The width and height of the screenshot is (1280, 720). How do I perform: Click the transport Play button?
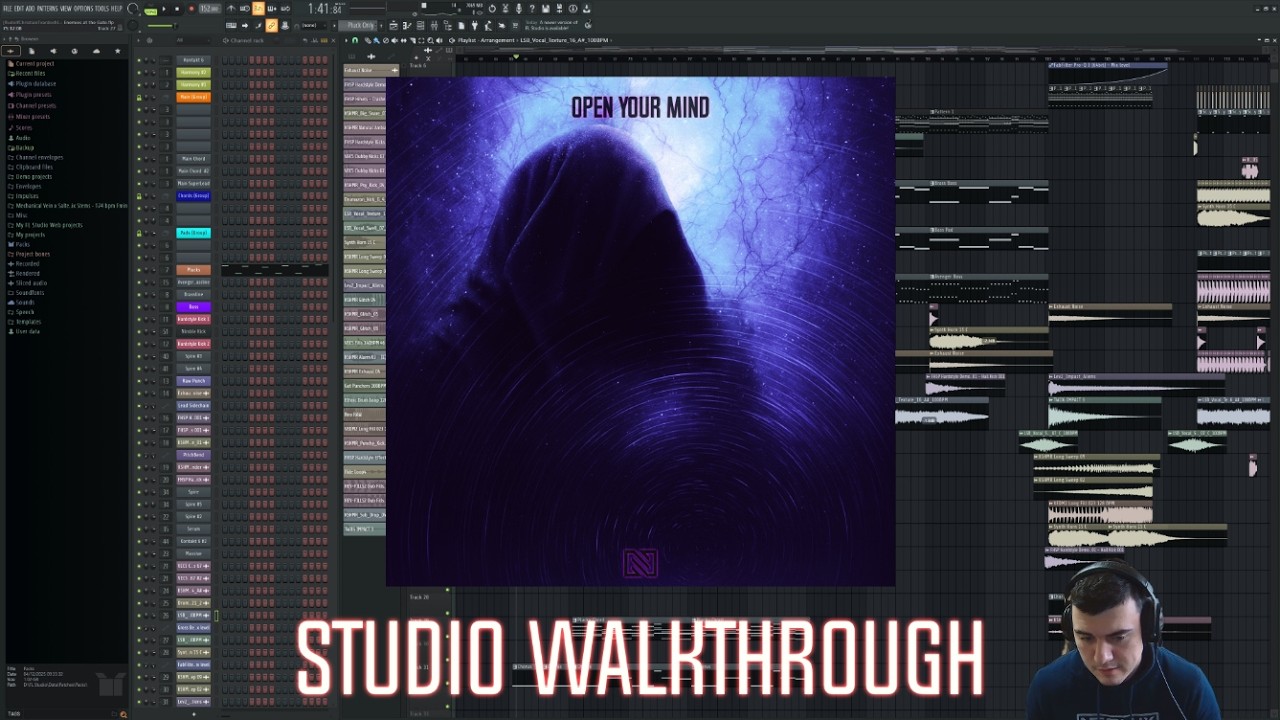point(164,9)
